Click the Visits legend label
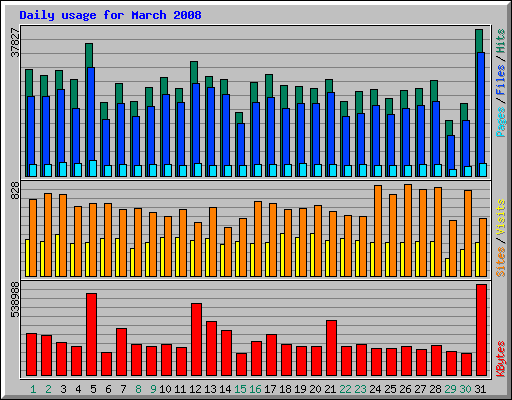 click(501, 217)
